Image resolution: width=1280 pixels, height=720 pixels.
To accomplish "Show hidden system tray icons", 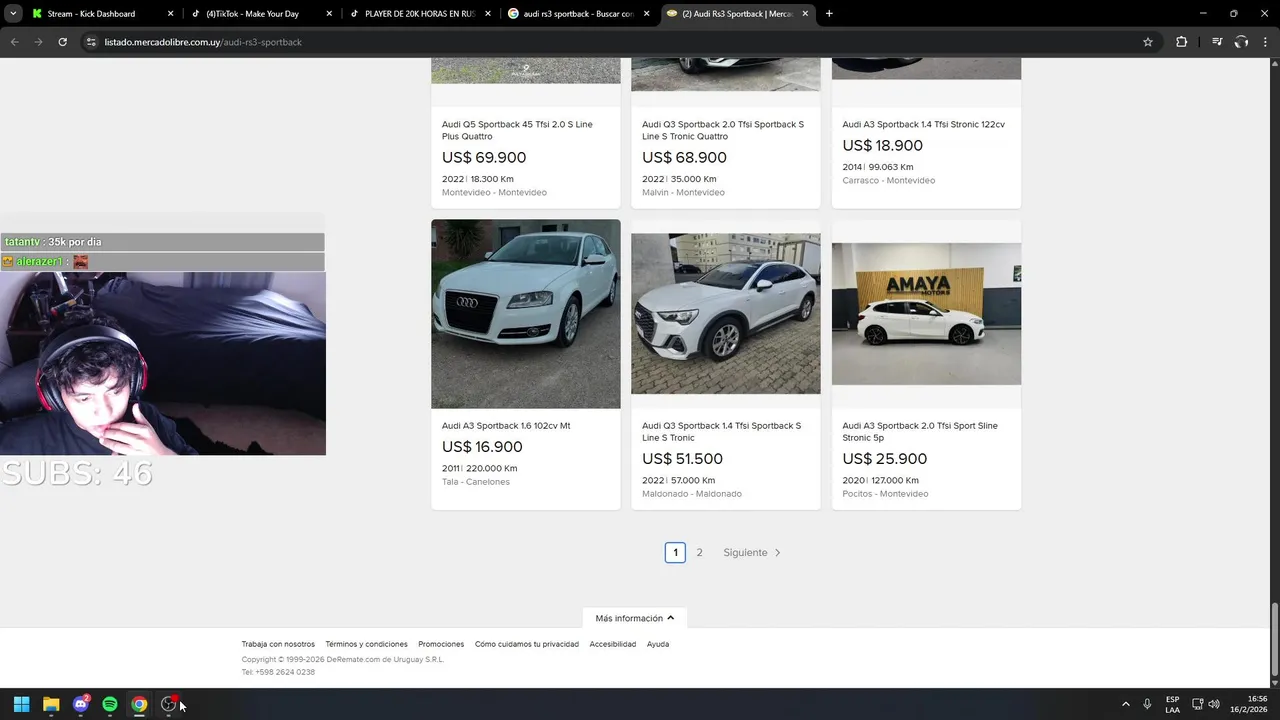I will pos(1125,704).
